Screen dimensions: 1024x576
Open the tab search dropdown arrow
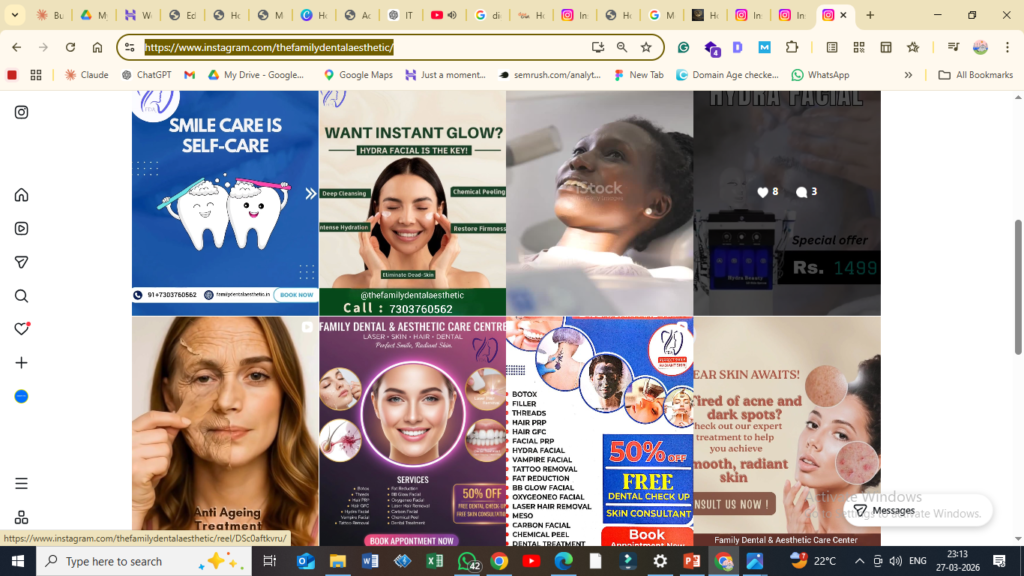tap(15, 15)
